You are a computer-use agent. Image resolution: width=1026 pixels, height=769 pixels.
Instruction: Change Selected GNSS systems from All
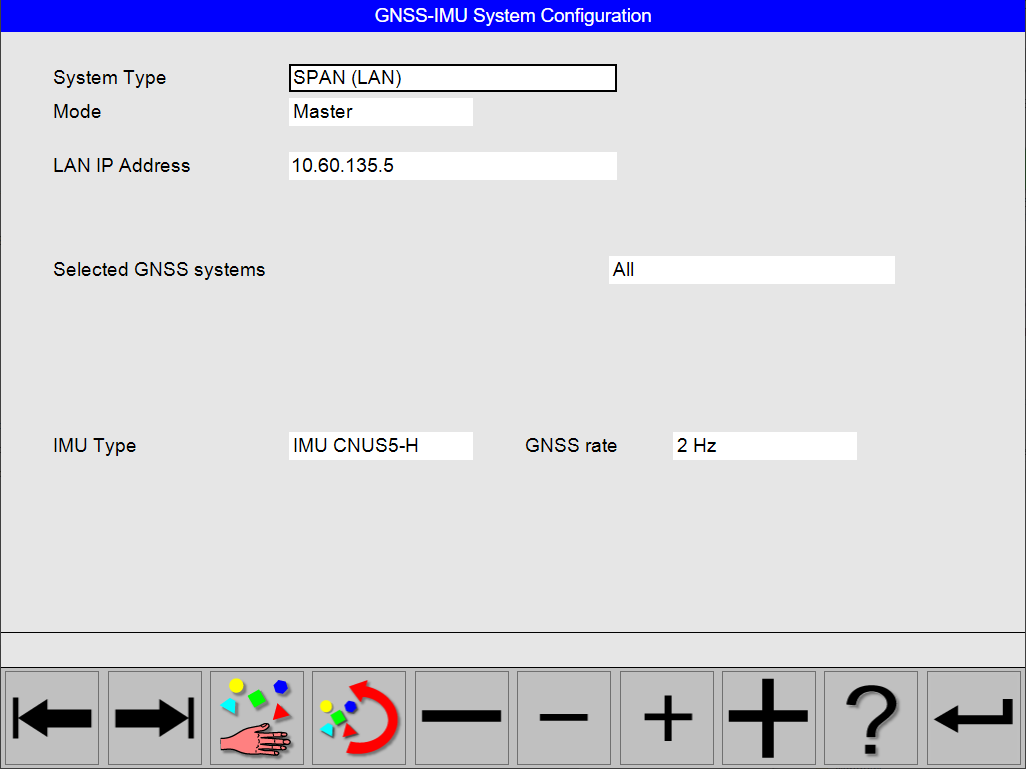[x=751, y=269]
